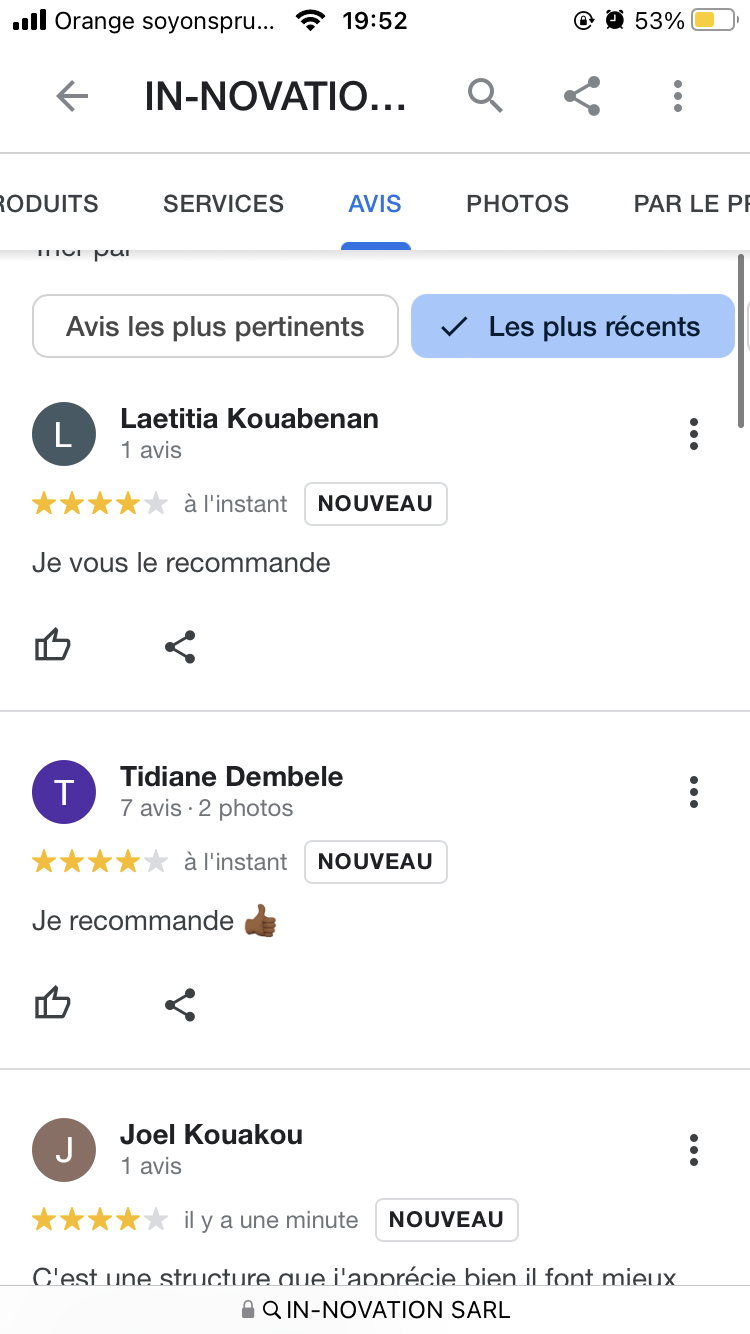Image resolution: width=750 pixels, height=1334 pixels.
Task: Open Tidiane Dembele's profile name
Action: 231,777
